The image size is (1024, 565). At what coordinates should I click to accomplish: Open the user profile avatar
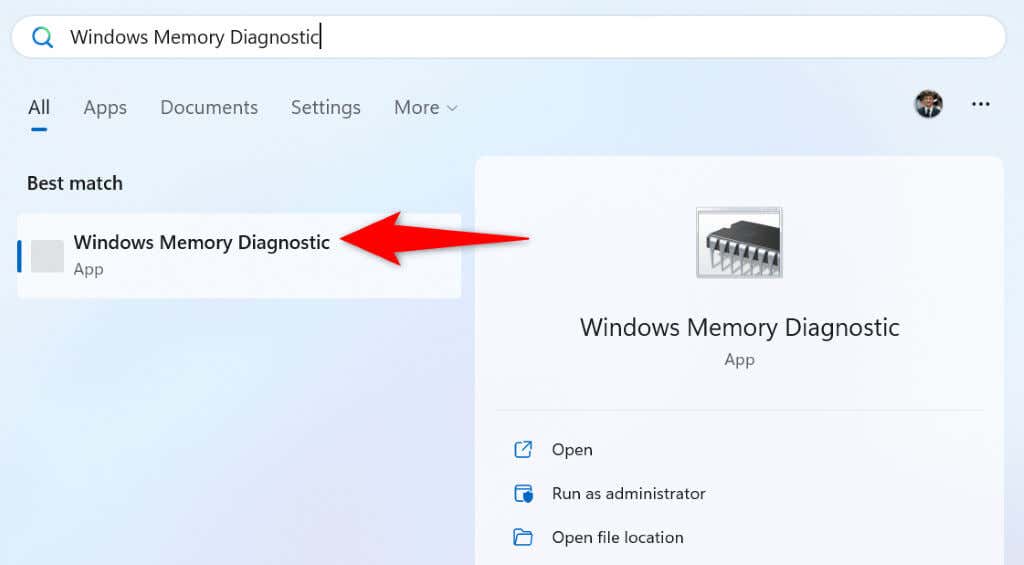929,104
